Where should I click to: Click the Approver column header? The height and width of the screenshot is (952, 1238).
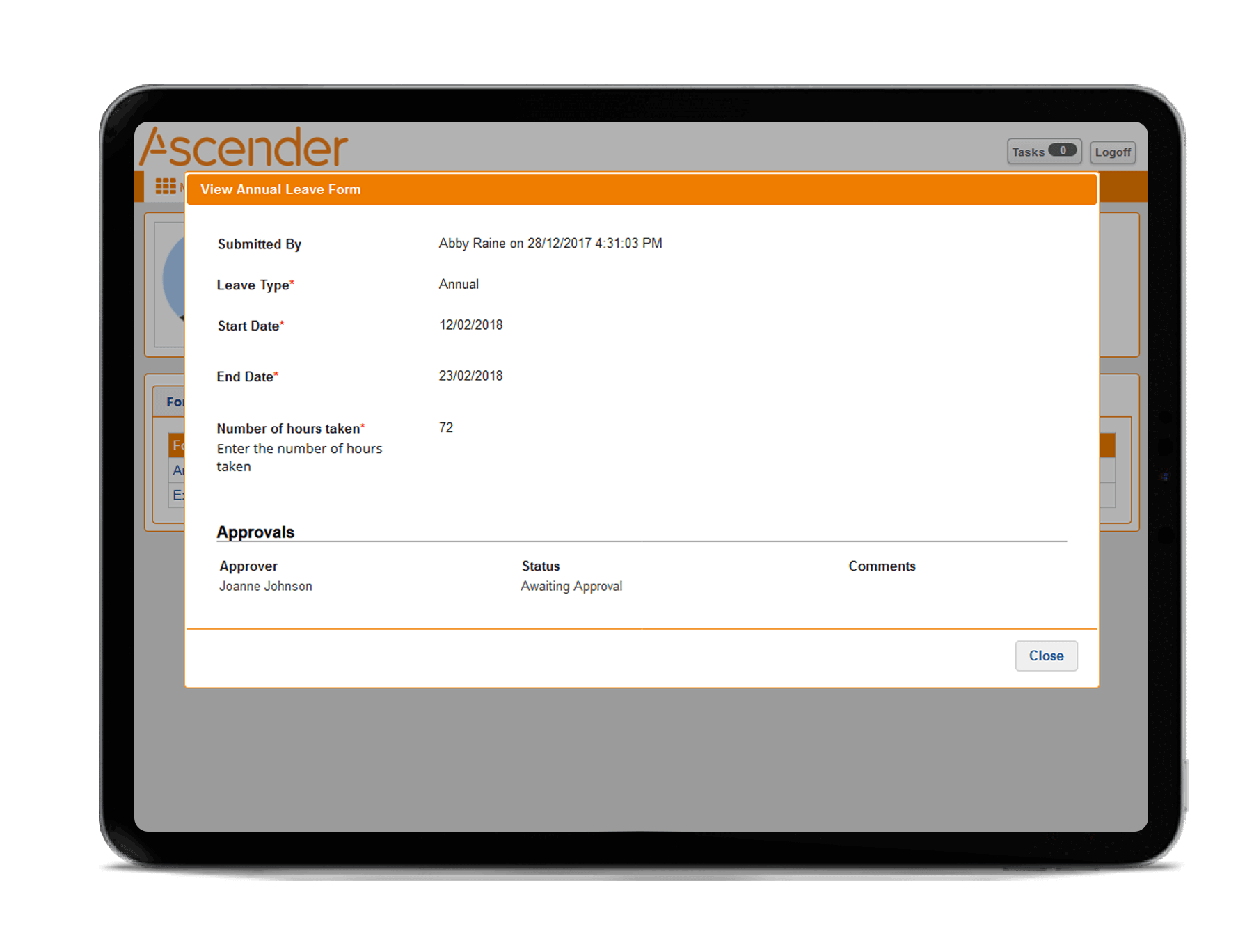(x=248, y=566)
